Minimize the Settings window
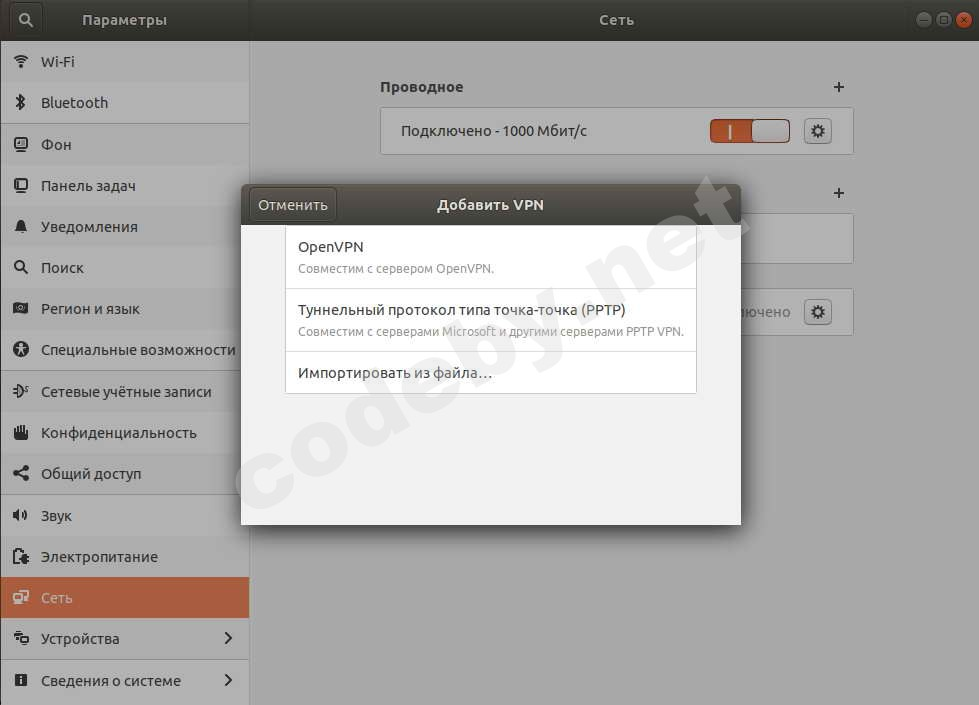Screen dimensions: 979x705 coord(923,20)
